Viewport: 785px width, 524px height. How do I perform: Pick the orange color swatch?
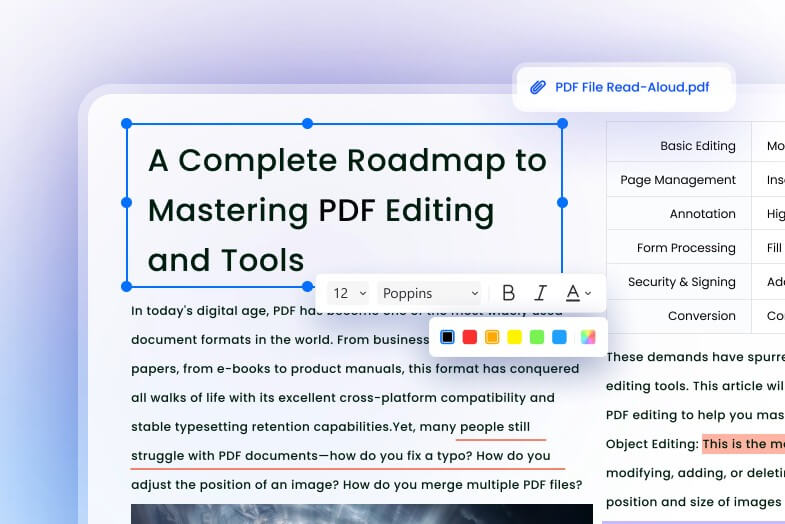(492, 337)
